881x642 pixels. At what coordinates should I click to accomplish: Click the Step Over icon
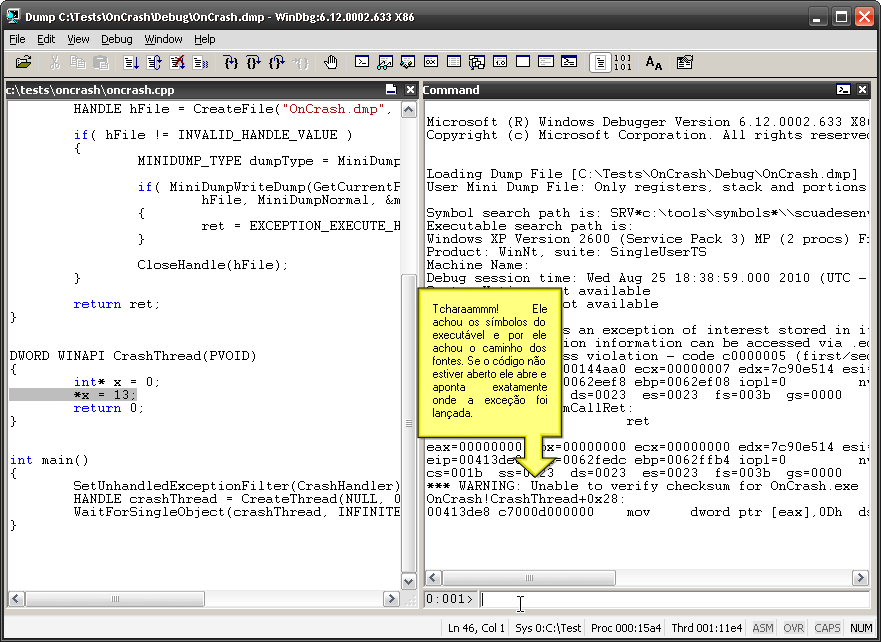pos(254,63)
